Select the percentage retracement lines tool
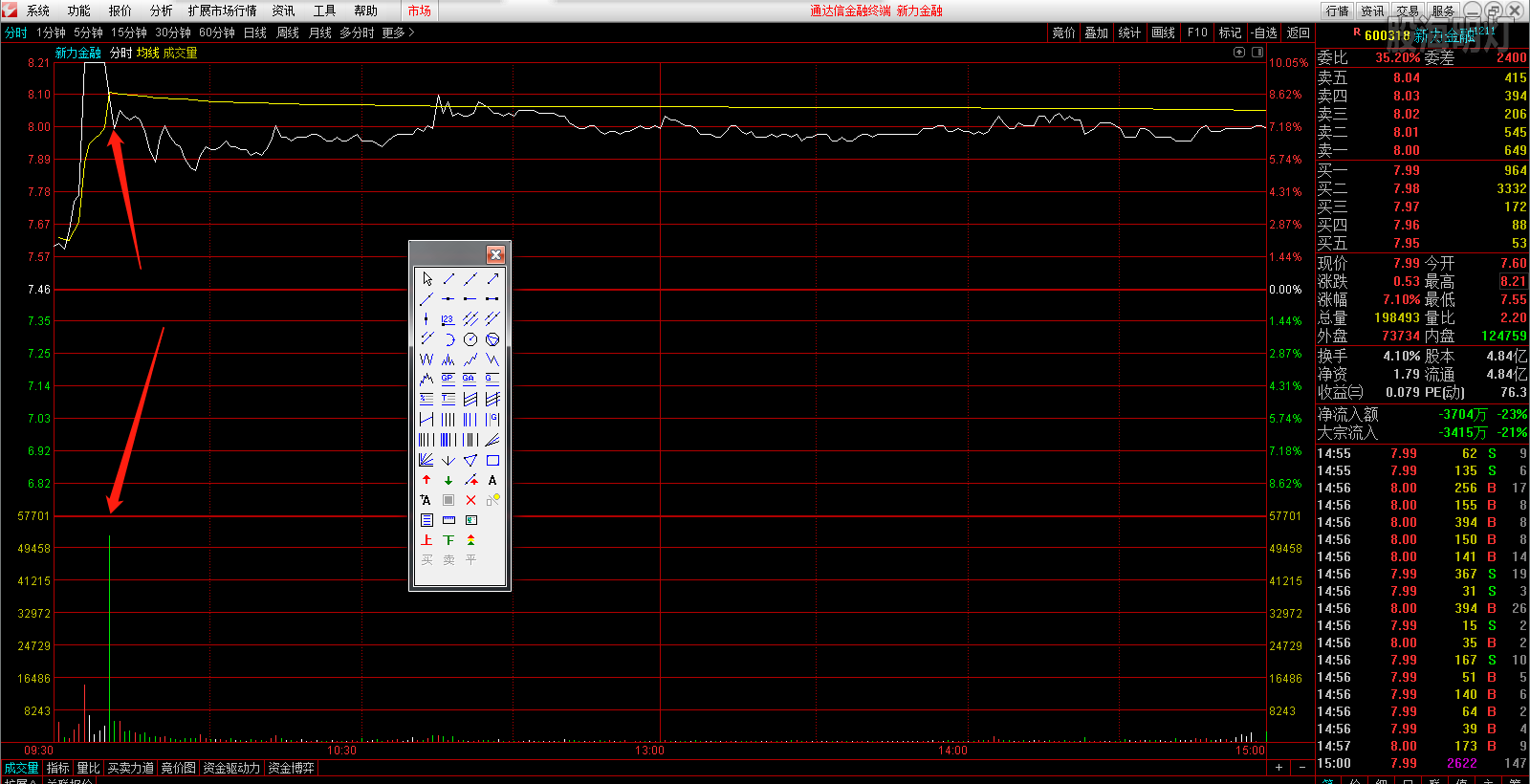This screenshot has height=784, width=1530. tap(426, 400)
